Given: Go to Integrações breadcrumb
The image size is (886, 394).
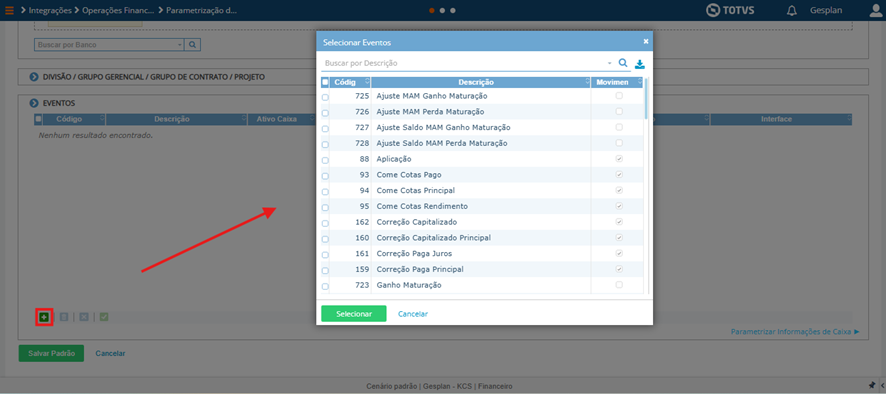Looking at the screenshot, I should tap(50, 10).
